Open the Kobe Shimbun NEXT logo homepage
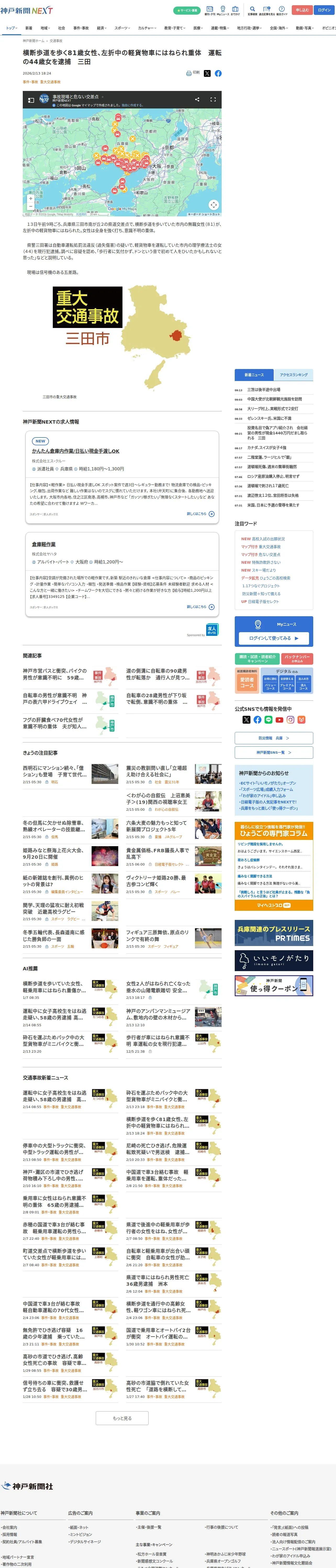 click(27, 10)
